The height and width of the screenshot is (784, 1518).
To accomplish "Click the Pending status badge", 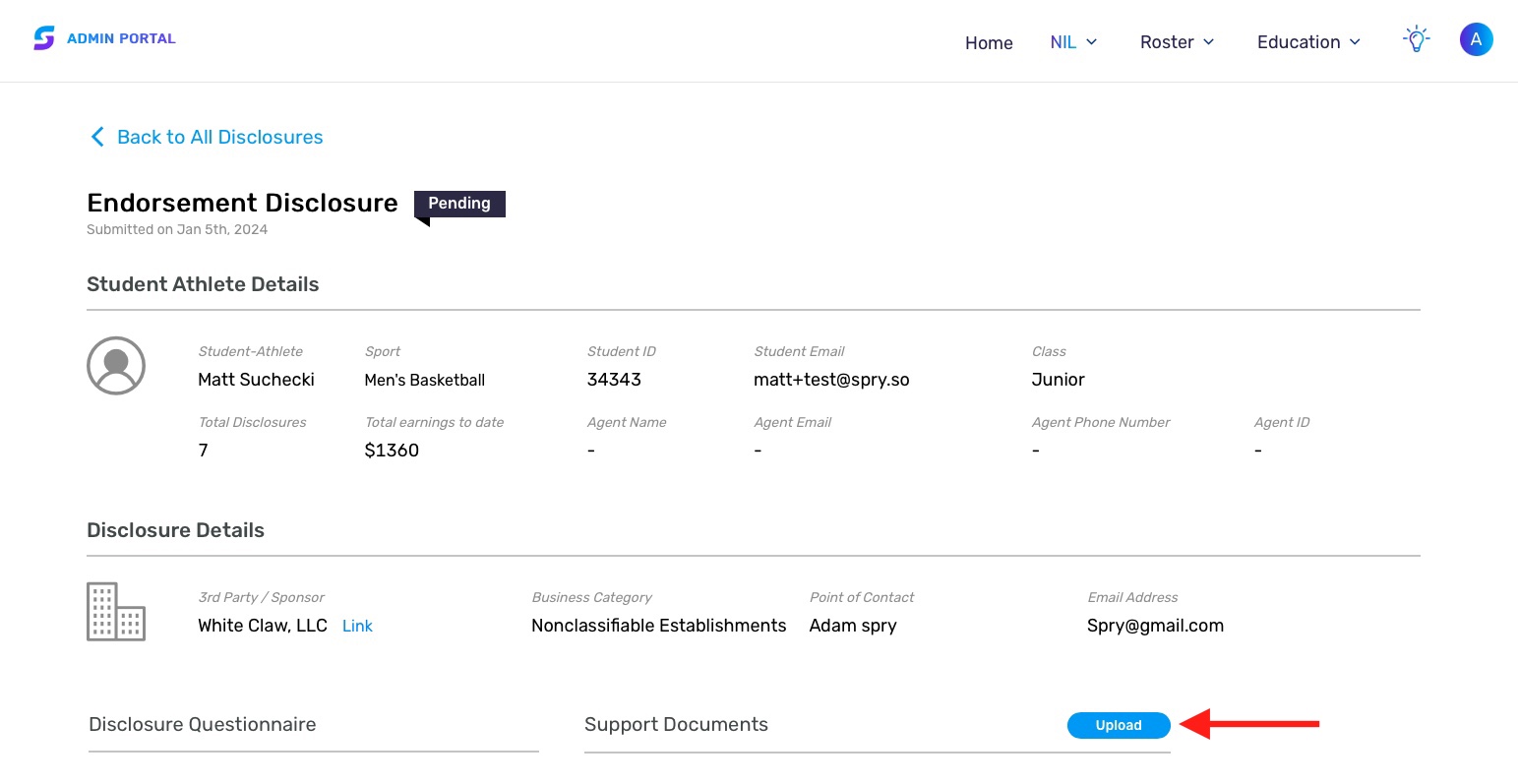I will pyautogui.click(x=459, y=204).
